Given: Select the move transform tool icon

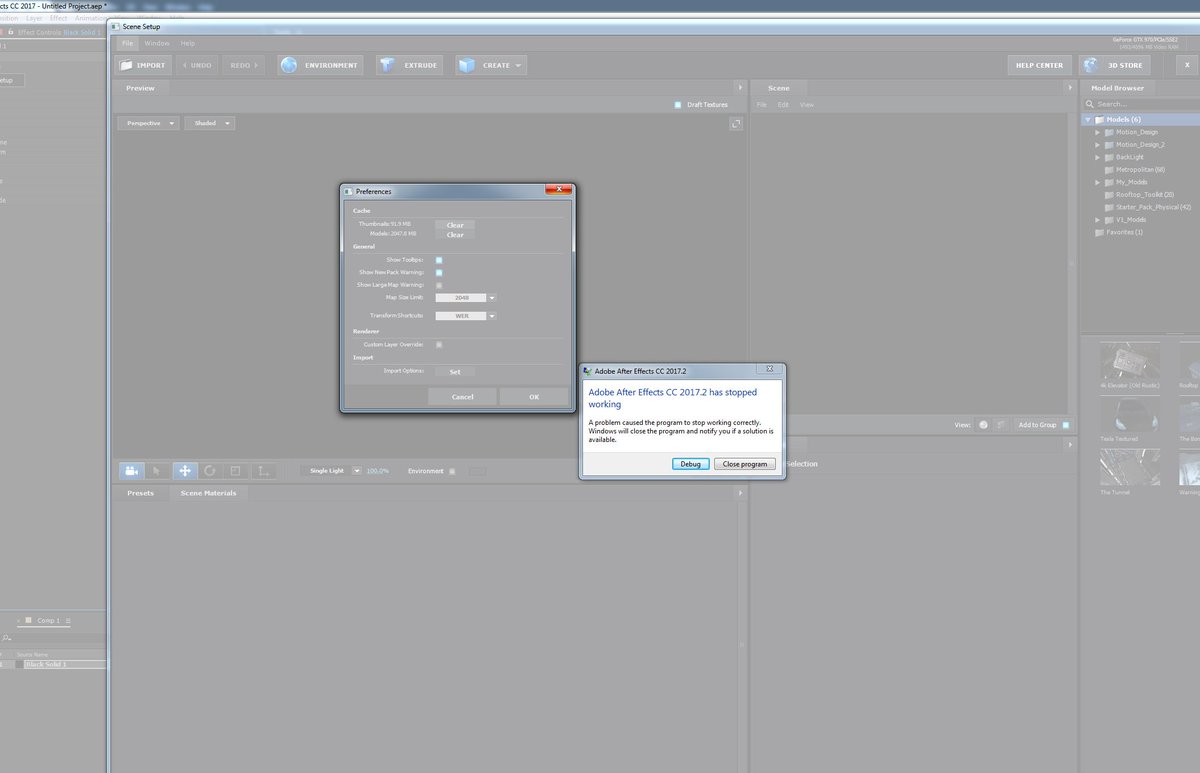Looking at the screenshot, I should click(184, 470).
